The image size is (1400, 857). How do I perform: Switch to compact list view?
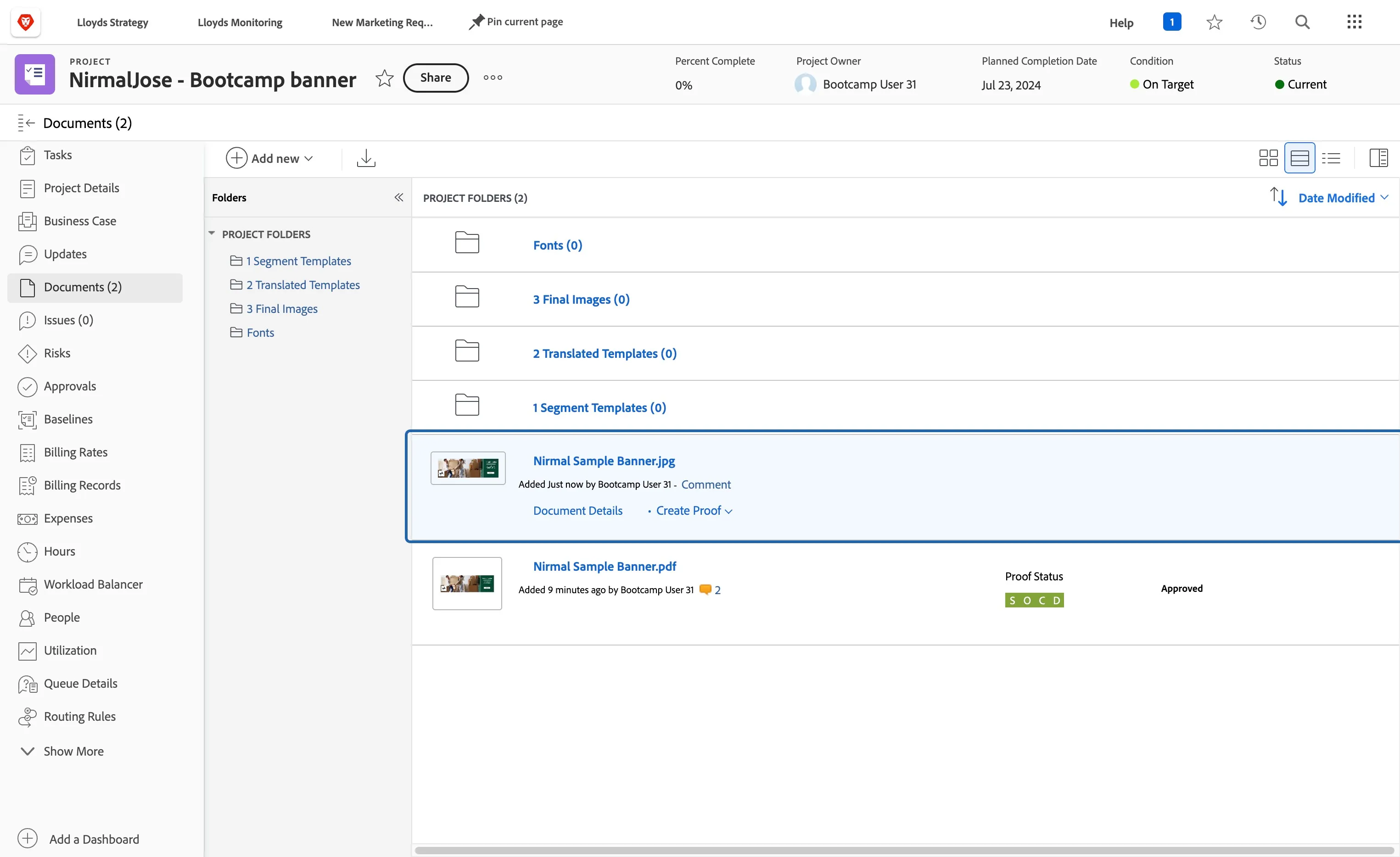click(x=1331, y=158)
